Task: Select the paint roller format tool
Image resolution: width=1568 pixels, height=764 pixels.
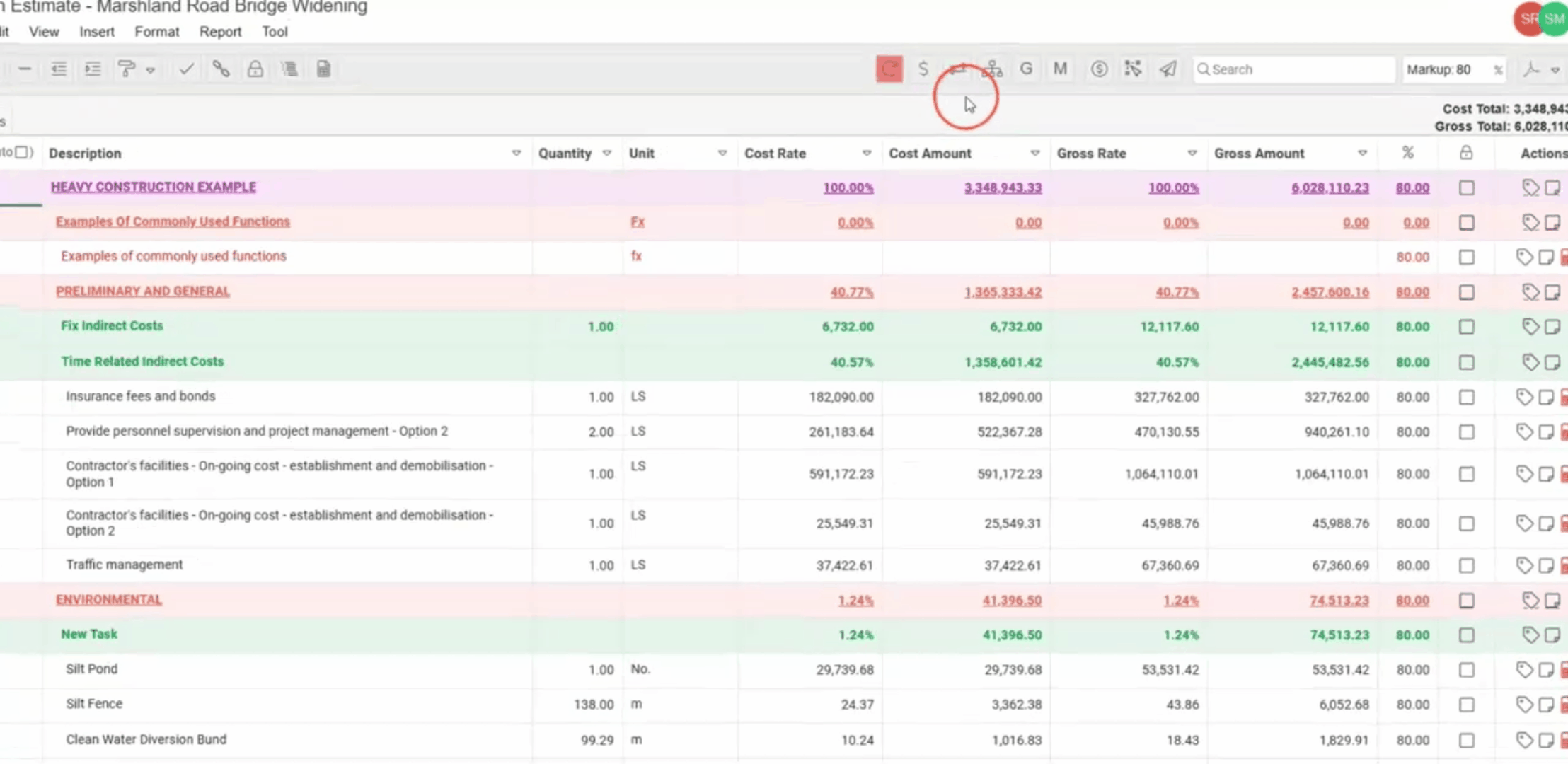Action: point(127,69)
